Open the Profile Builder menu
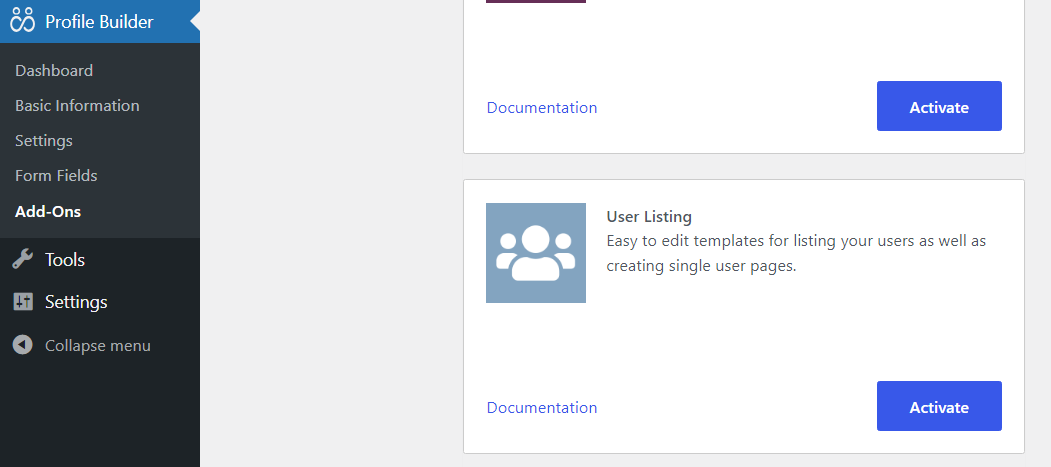 click(100, 21)
